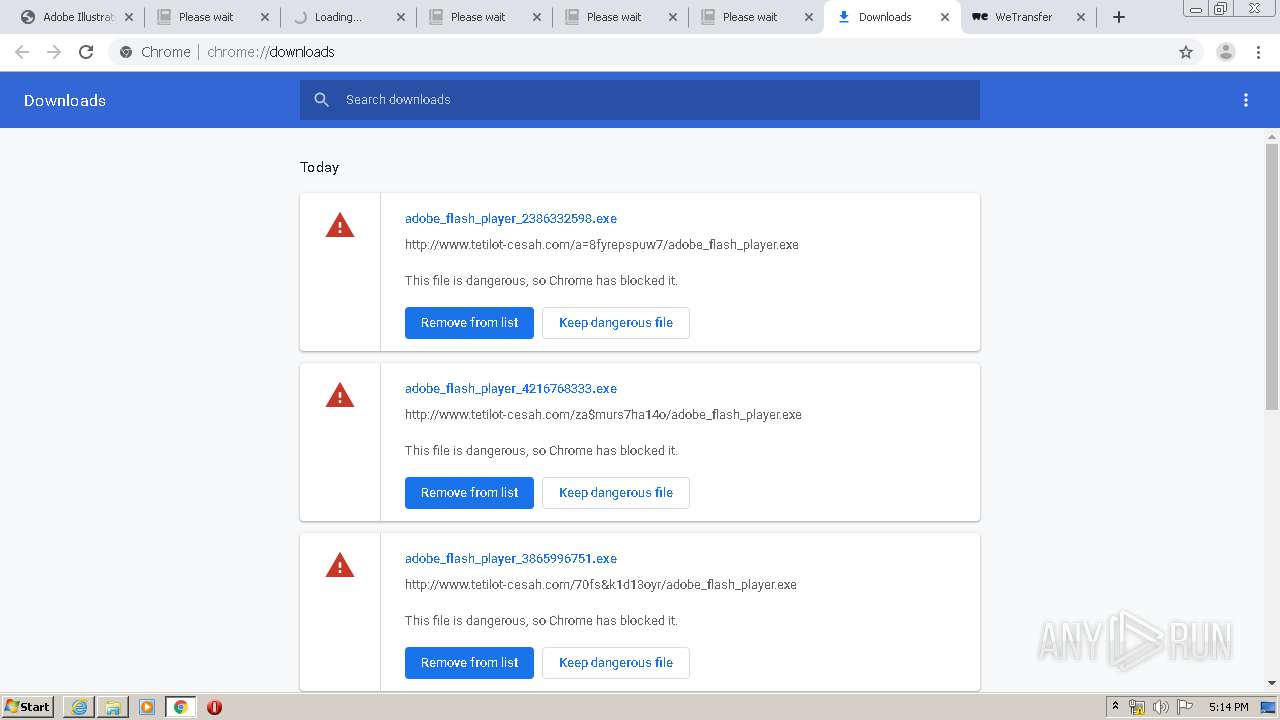Click warning icon for adobe_flash_player_4216768333.exe
This screenshot has width=1280, height=720.
[x=340, y=395]
